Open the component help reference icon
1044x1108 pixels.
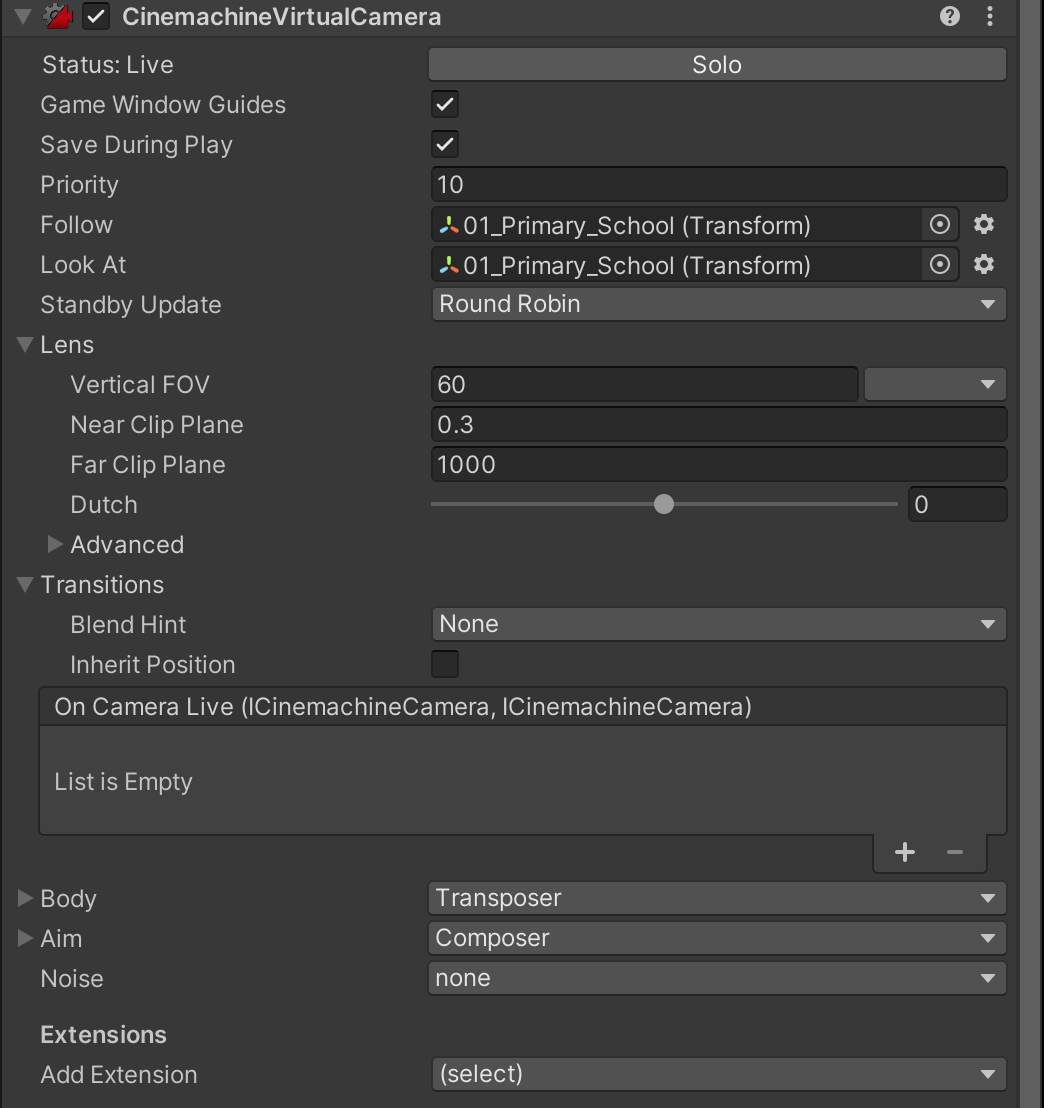coord(950,17)
